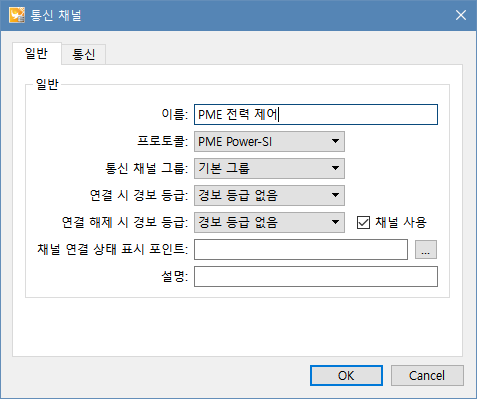
Task: Open the 연결 해제 시 경보 등급 dropdown
Action: point(269,223)
